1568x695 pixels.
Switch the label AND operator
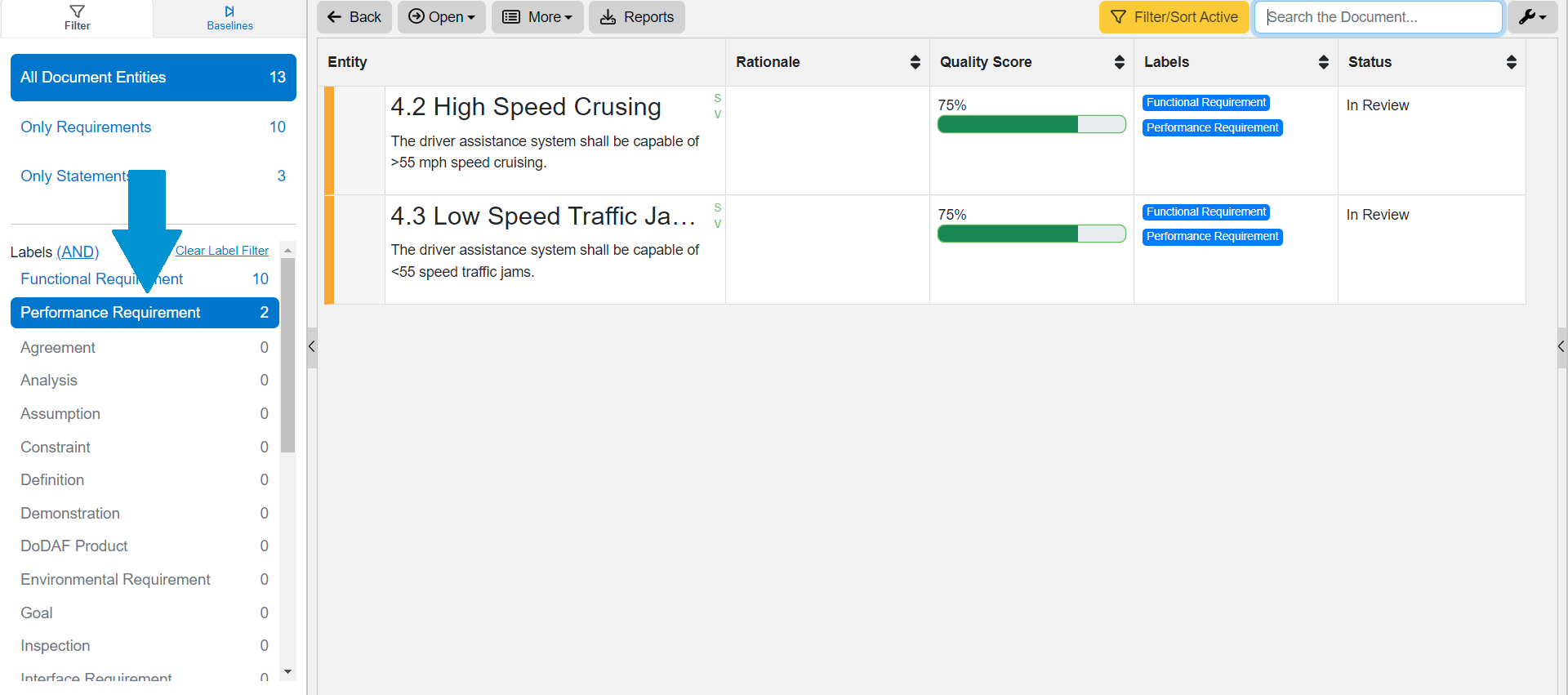(x=78, y=252)
